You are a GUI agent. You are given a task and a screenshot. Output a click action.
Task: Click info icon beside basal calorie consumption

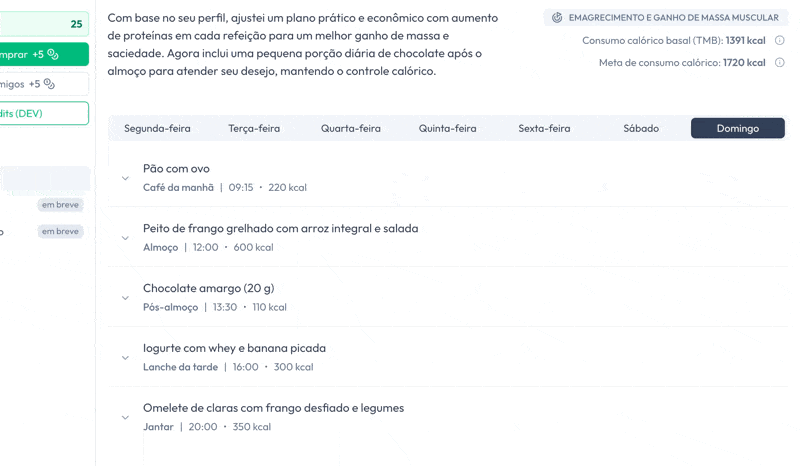pos(780,41)
